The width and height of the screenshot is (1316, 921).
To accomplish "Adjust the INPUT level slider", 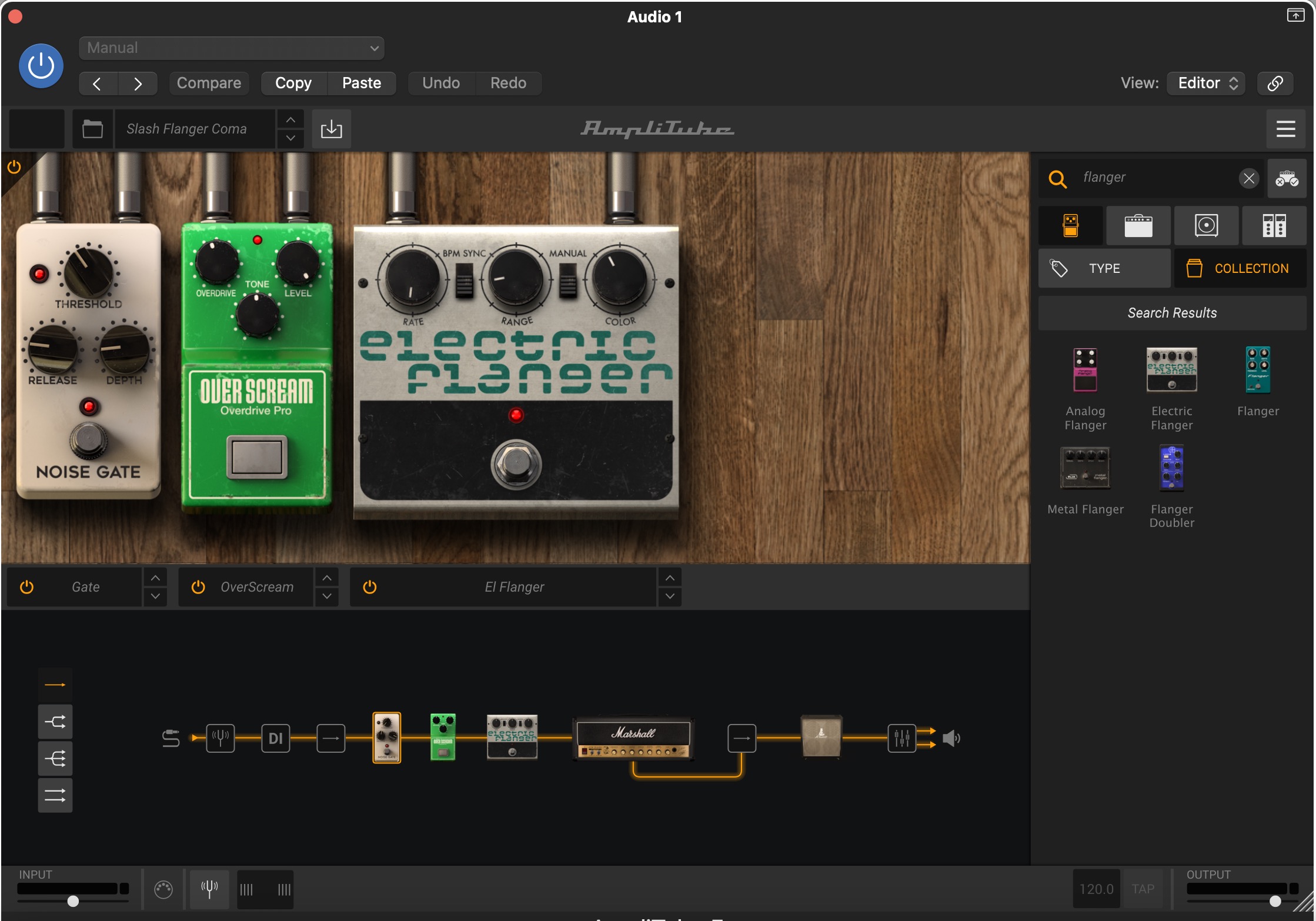I will tap(73, 901).
